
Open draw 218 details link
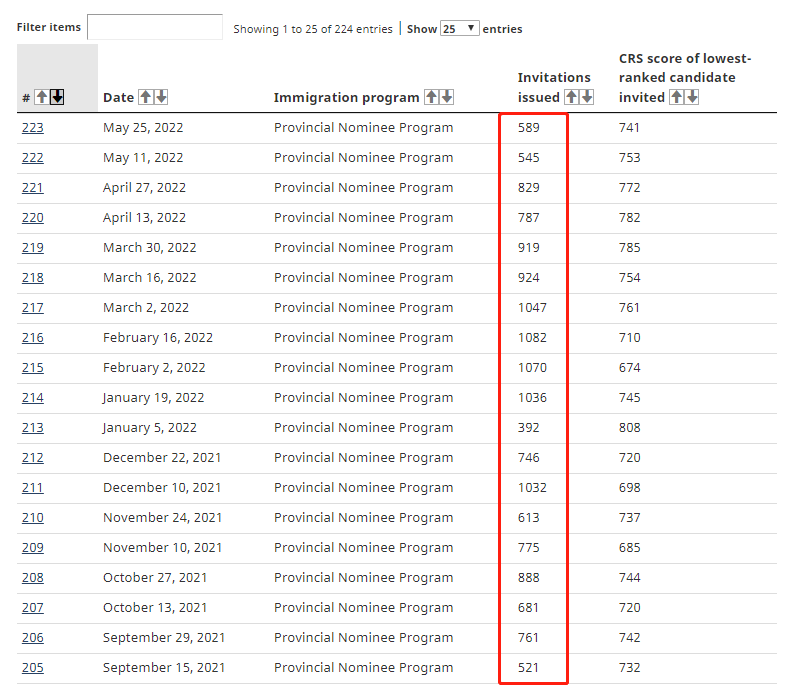(x=33, y=278)
